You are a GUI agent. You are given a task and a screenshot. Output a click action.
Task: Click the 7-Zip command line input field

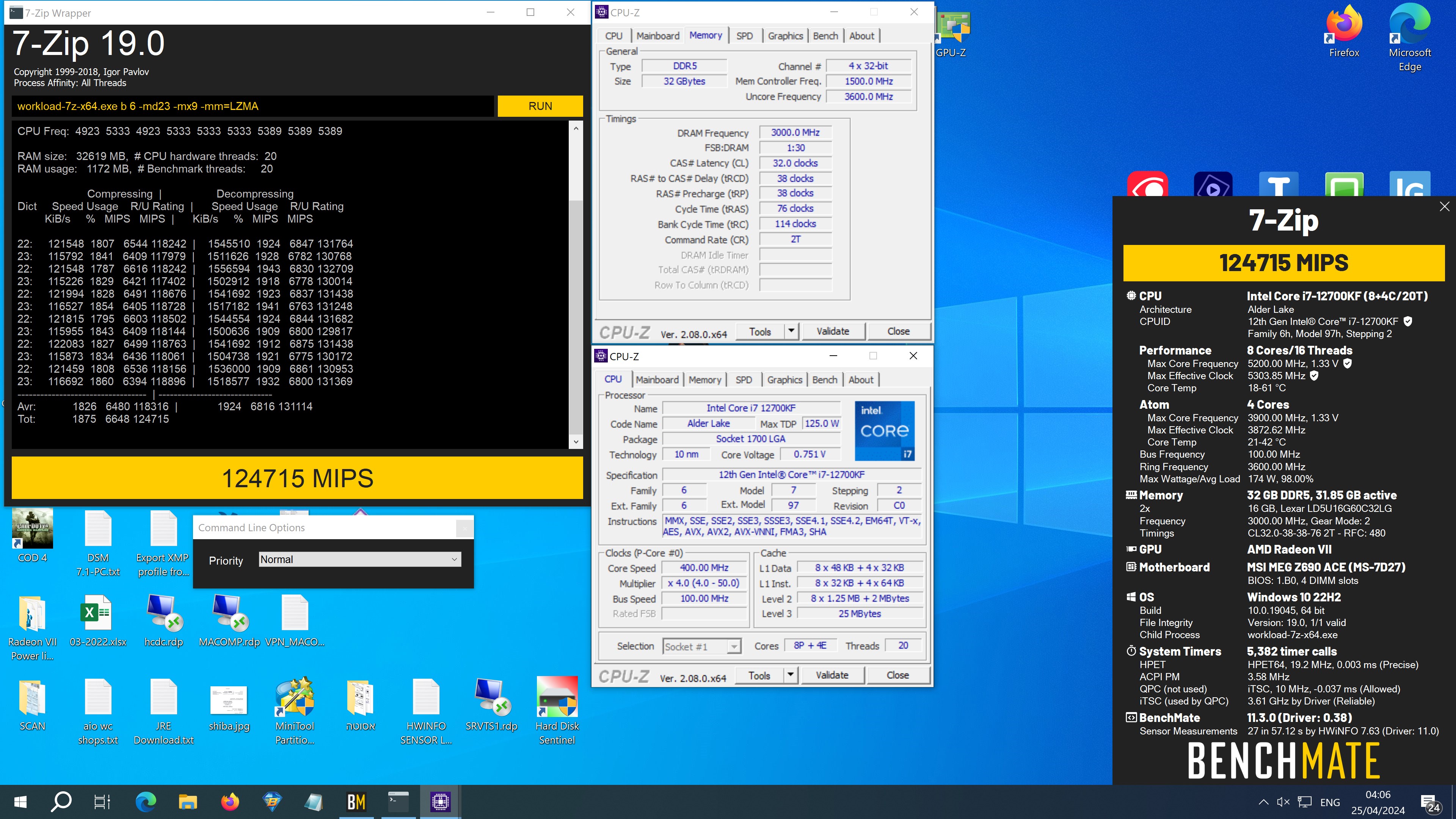click(253, 106)
